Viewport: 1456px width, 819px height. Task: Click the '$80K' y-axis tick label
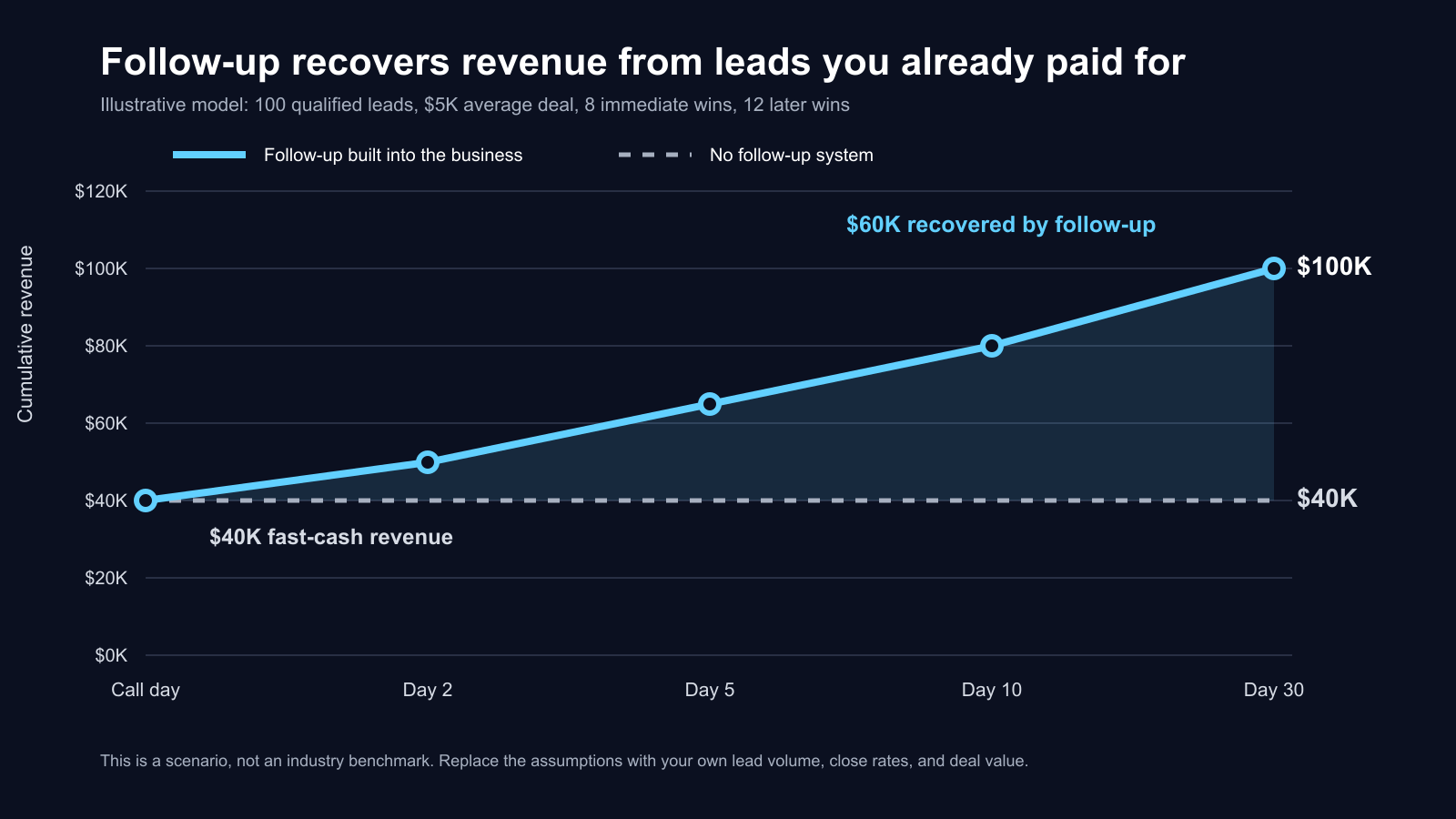(x=106, y=346)
